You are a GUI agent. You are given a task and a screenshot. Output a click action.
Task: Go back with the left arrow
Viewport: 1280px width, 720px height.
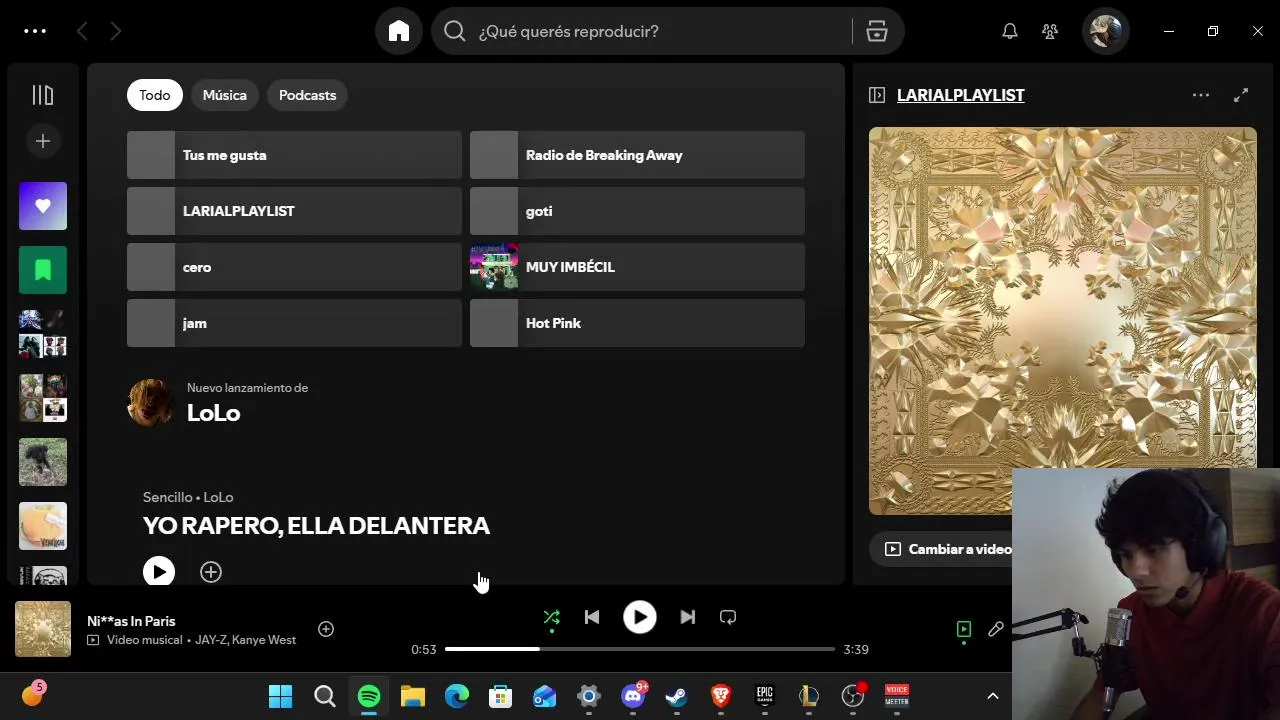[82, 31]
